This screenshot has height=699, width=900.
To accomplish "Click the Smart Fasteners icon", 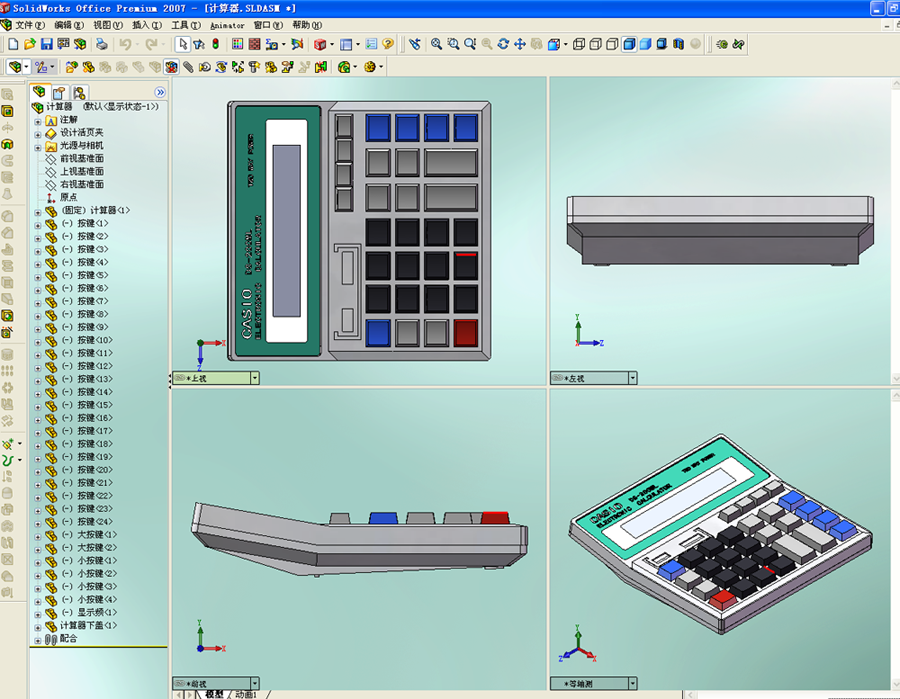I will (x=254, y=67).
